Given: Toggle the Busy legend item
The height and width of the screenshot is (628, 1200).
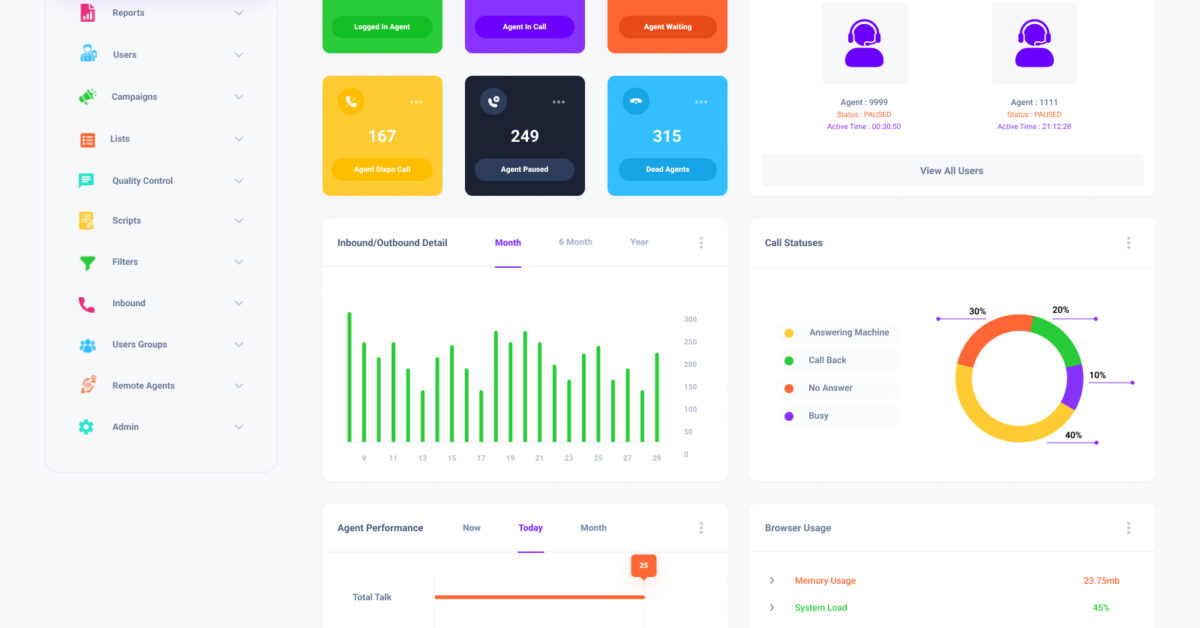Looking at the screenshot, I should pyautogui.click(x=839, y=416).
